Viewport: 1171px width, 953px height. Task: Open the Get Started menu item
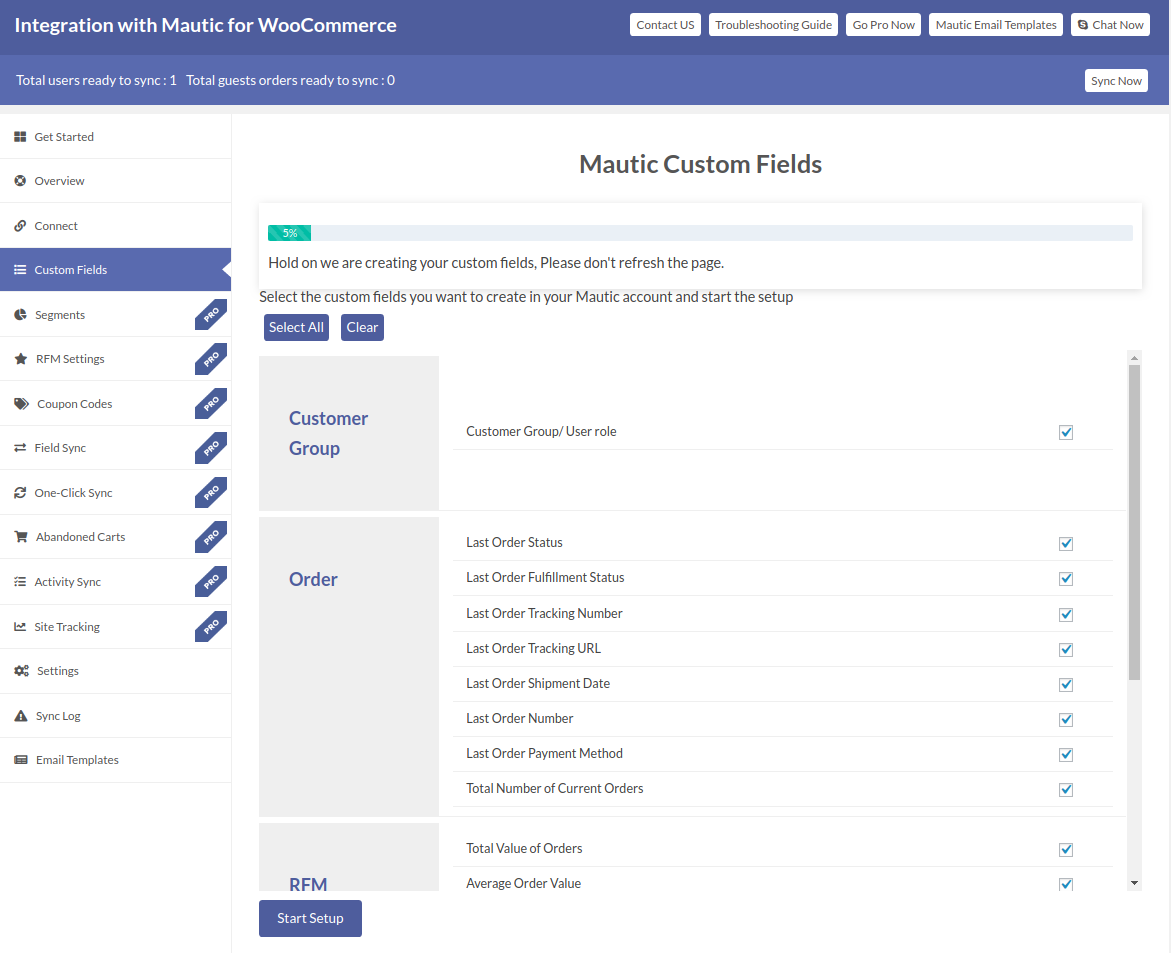coord(116,137)
